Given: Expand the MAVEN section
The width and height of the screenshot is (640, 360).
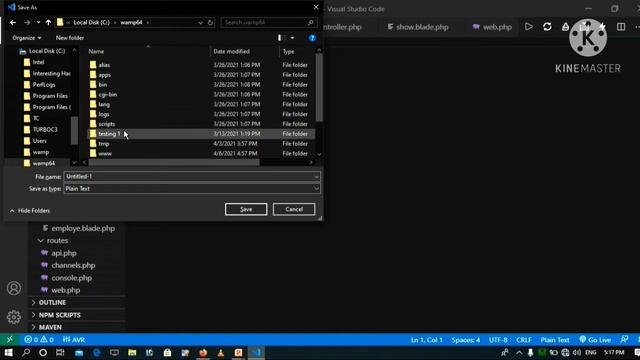Looking at the screenshot, I should (50, 327).
